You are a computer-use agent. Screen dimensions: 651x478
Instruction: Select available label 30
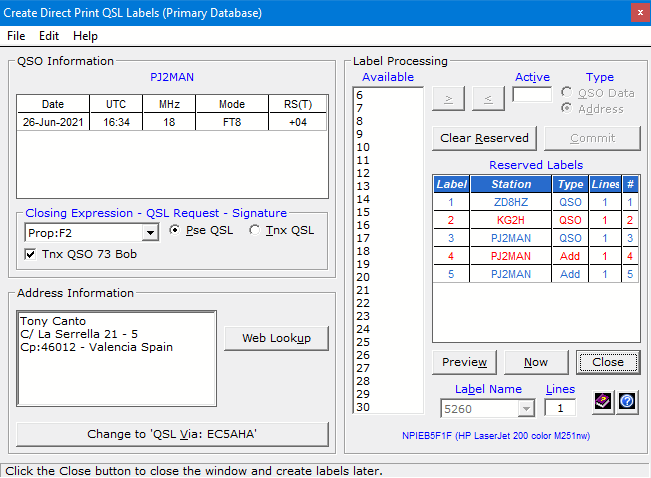(x=388, y=407)
